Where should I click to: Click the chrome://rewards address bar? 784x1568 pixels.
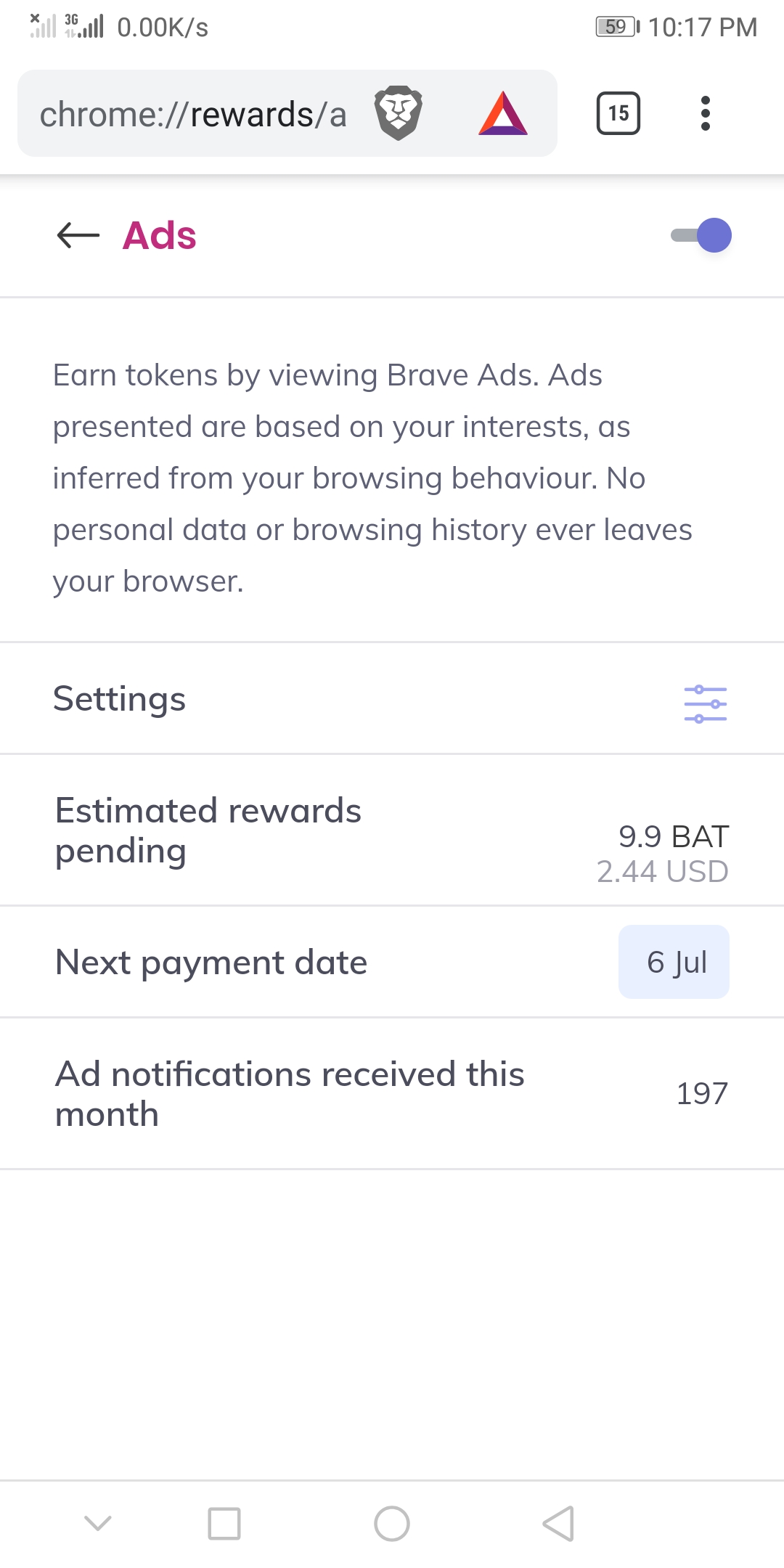[193, 115]
